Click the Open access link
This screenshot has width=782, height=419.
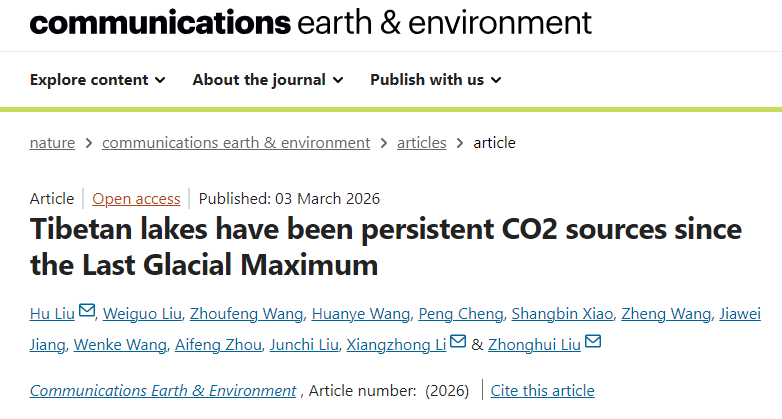click(136, 198)
